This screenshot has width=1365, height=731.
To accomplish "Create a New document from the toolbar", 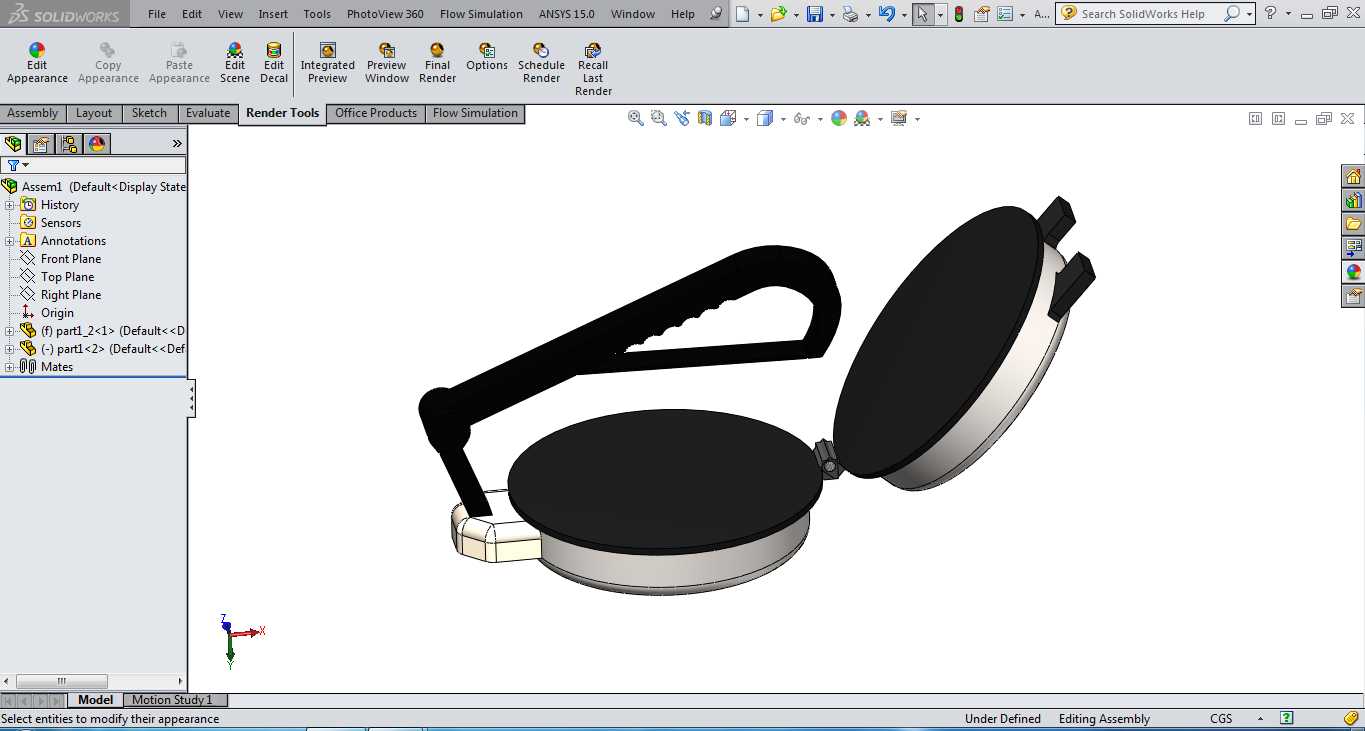I will click(743, 14).
